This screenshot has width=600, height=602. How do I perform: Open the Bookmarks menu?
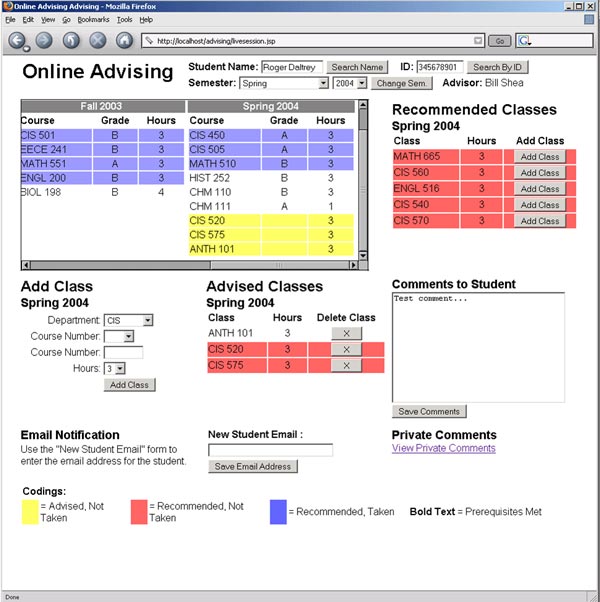pos(93,20)
